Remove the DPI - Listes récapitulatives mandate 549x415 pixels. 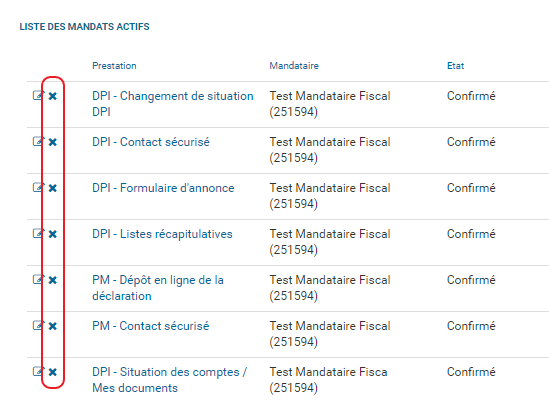[53, 234]
